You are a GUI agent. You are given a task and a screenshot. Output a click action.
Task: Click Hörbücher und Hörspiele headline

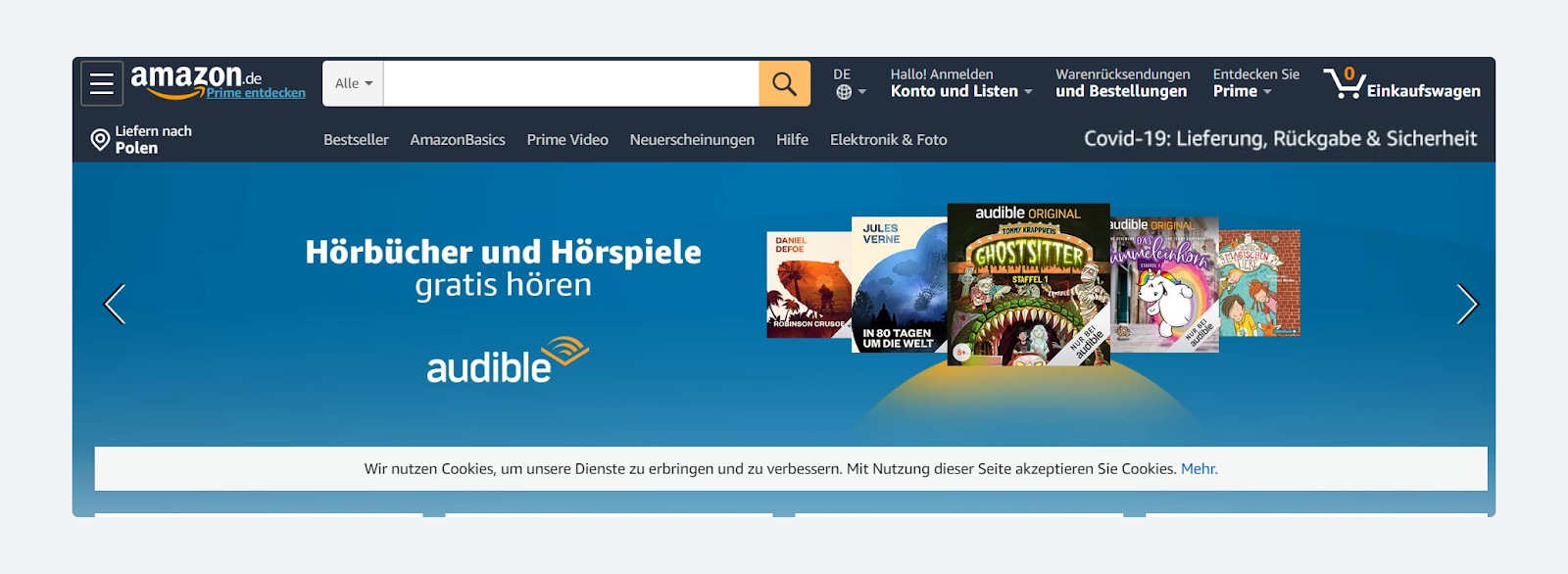click(x=503, y=252)
